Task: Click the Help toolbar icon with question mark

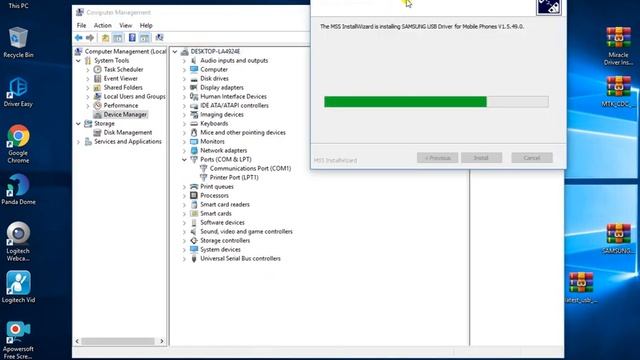Action: (132, 38)
